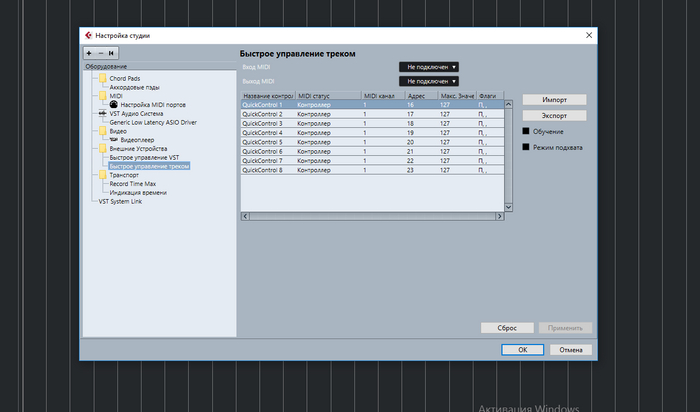
Task: Click the table's vertical scrollbar down arrow
Action: coord(508,207)
